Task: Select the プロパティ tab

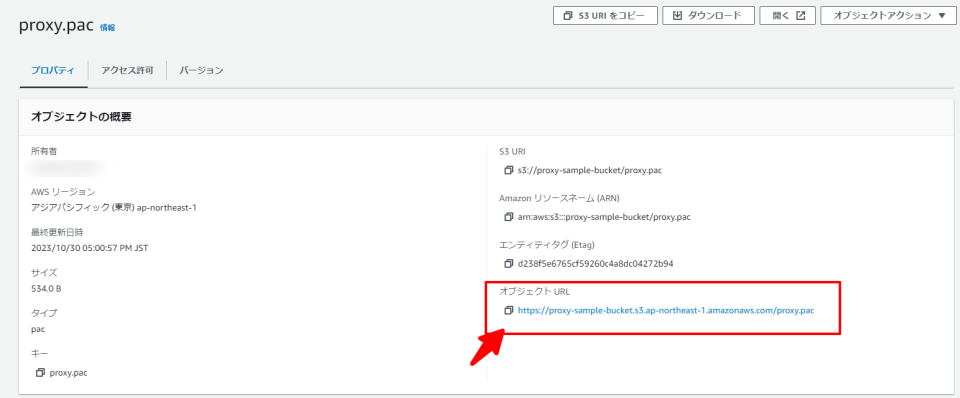Action: (x=53, y=70)
